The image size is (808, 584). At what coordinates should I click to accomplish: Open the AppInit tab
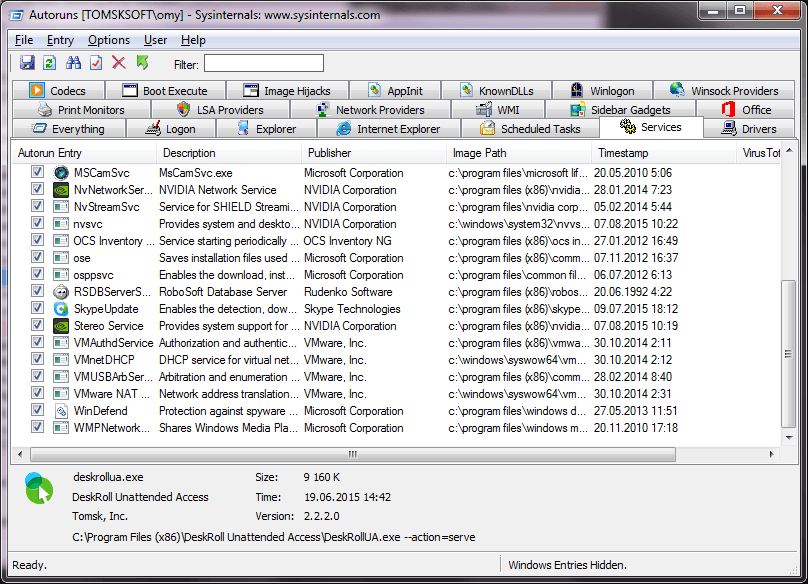pos(395,91)
